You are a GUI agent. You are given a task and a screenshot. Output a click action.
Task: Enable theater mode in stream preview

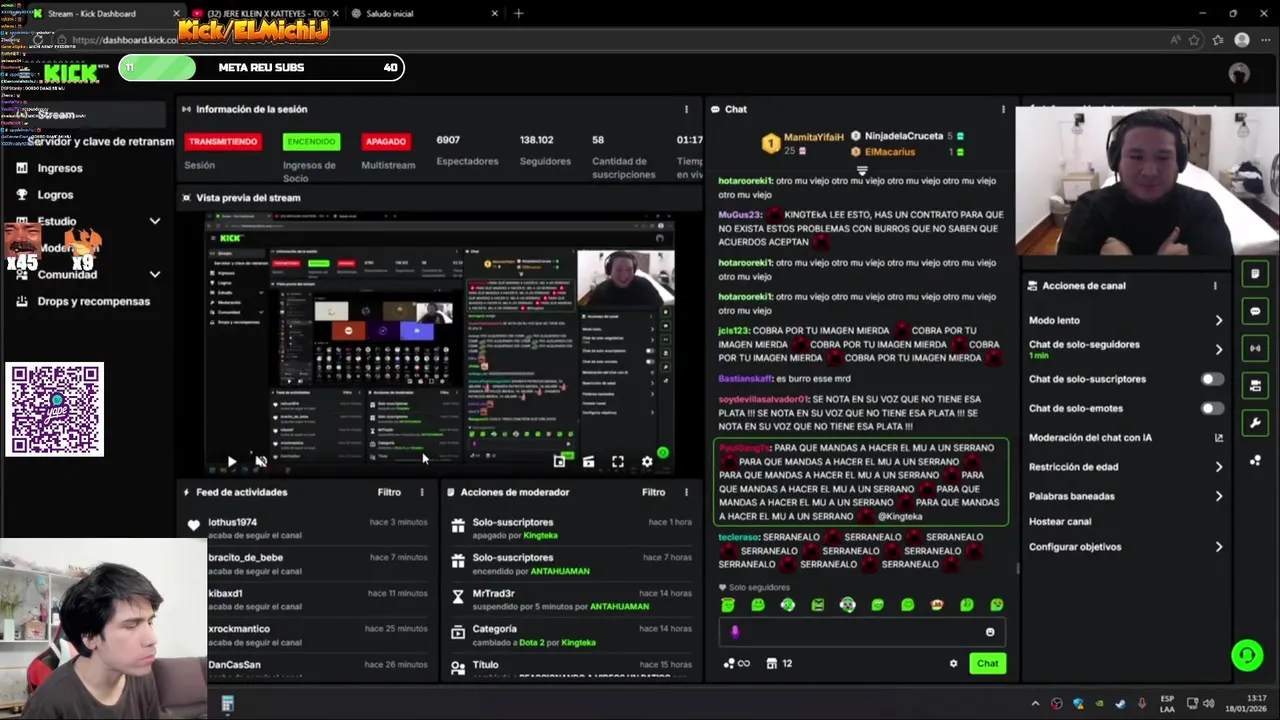click(589, 461)
